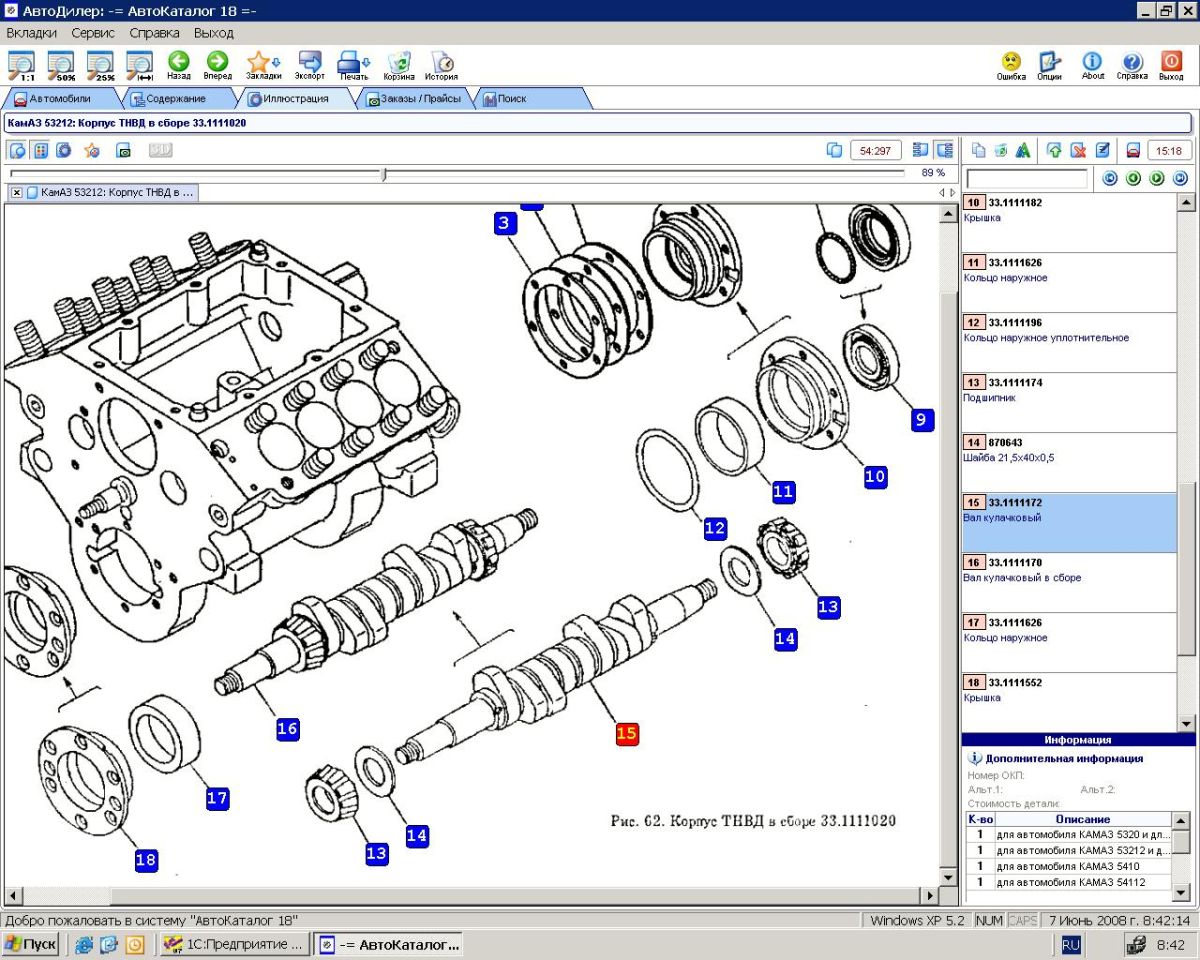Open the Пуск start menu

30,944
